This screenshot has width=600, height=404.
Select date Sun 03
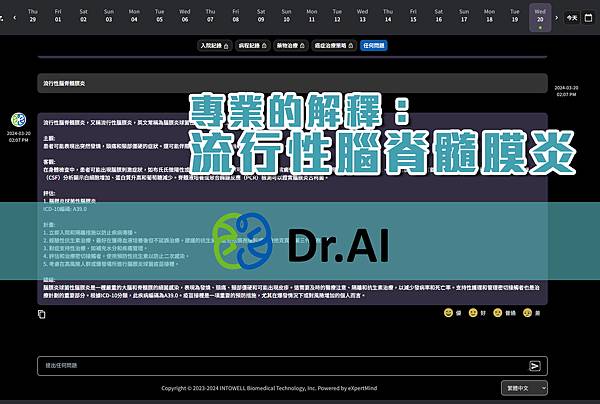tap(109, 16)
